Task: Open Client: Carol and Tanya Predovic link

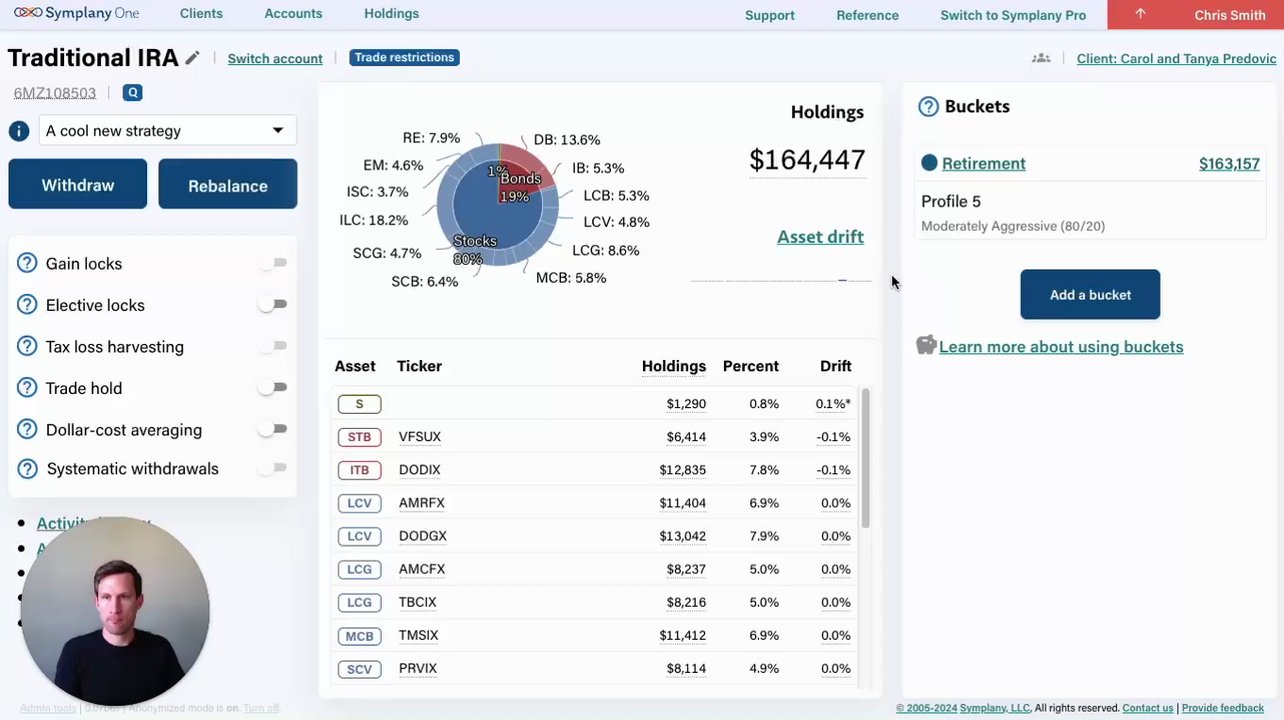Action: point(1176,59)
